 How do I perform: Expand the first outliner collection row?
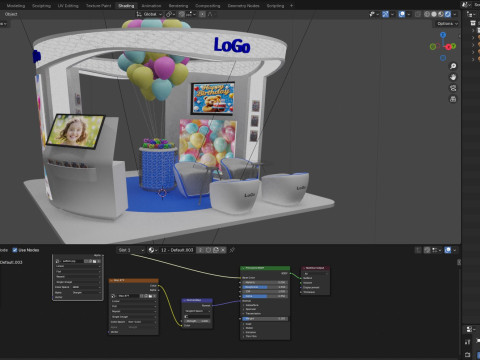[473, 31]
